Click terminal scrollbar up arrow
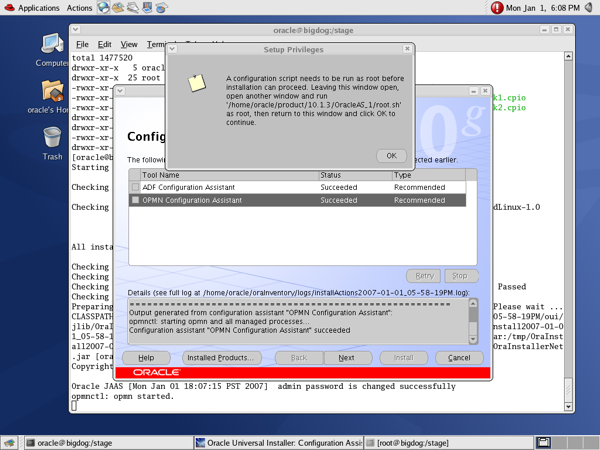The image size is (600, 450). tap(568, 56)
